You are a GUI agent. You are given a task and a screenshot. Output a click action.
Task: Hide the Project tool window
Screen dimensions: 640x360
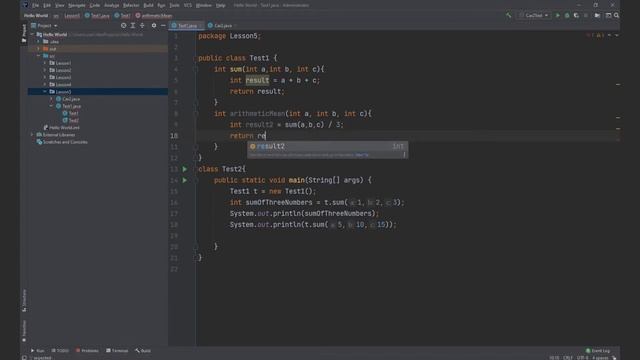[x=163, y=25]
